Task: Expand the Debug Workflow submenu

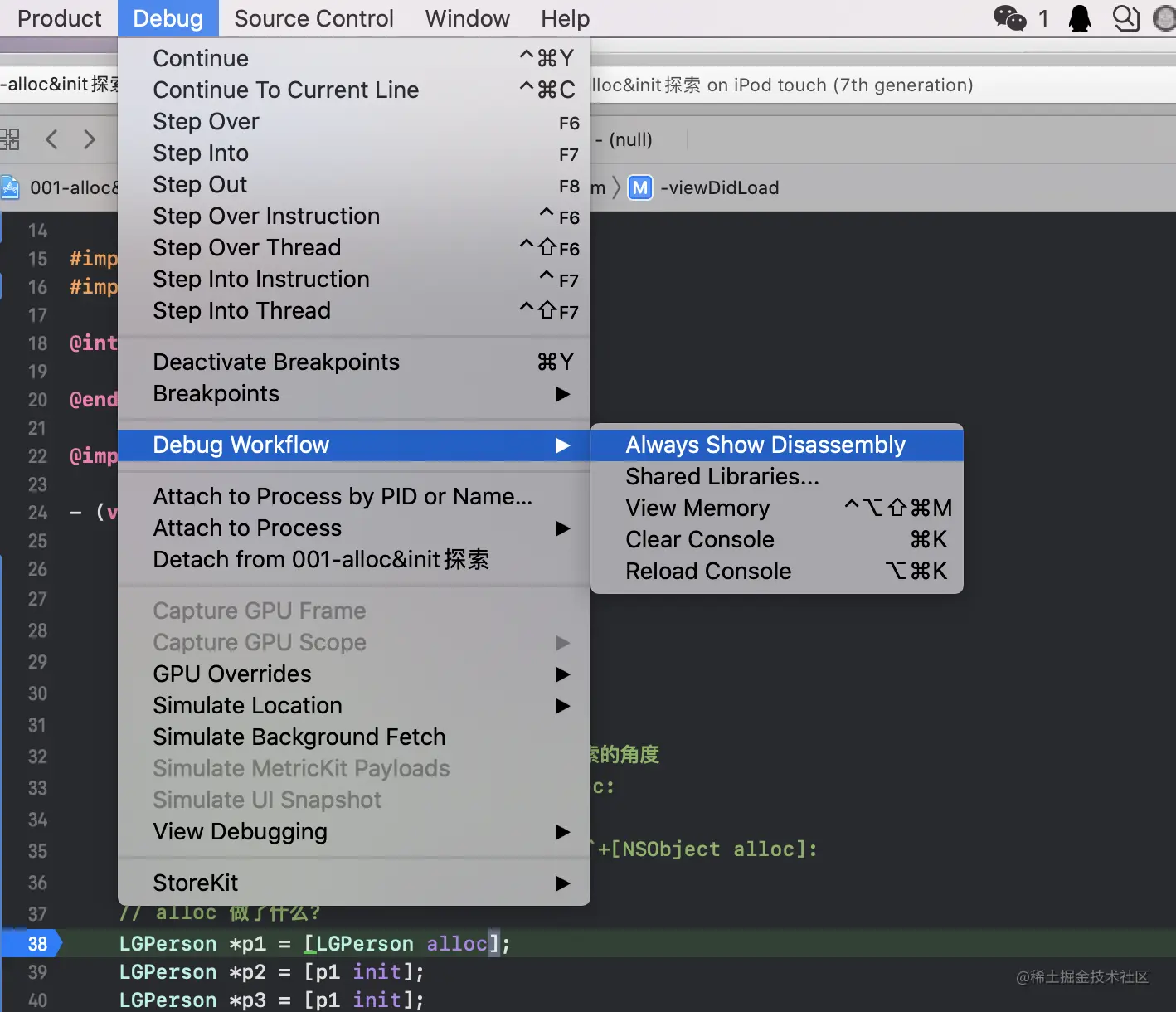Action: (x=354, y=445)
